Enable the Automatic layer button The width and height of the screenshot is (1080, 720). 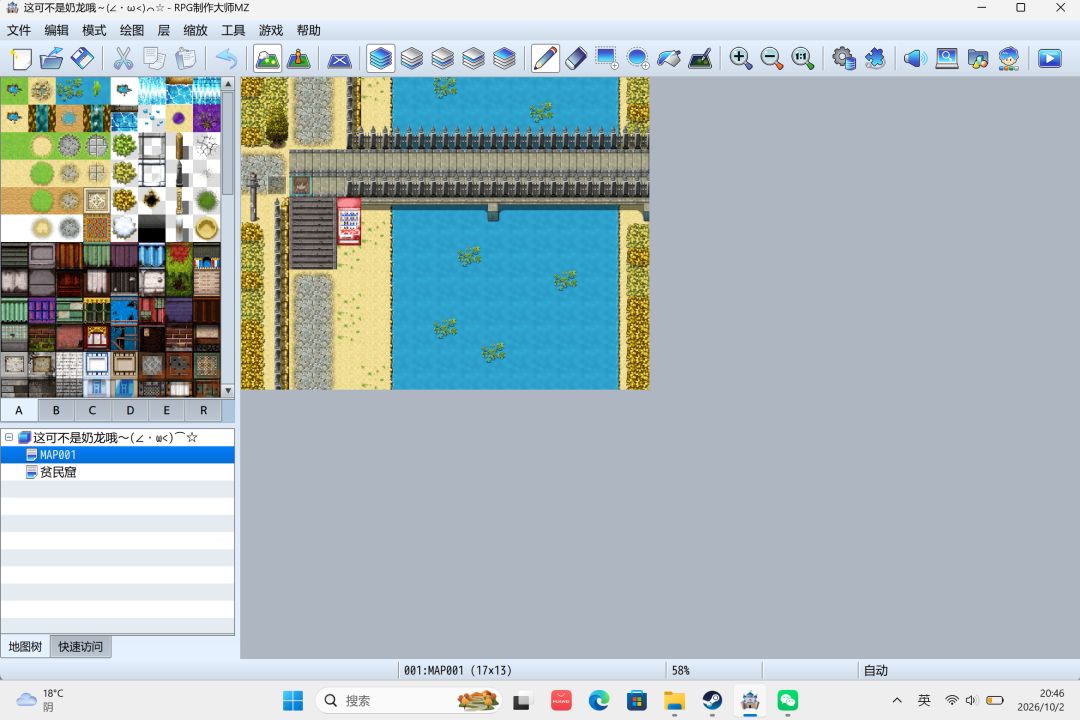381,59
